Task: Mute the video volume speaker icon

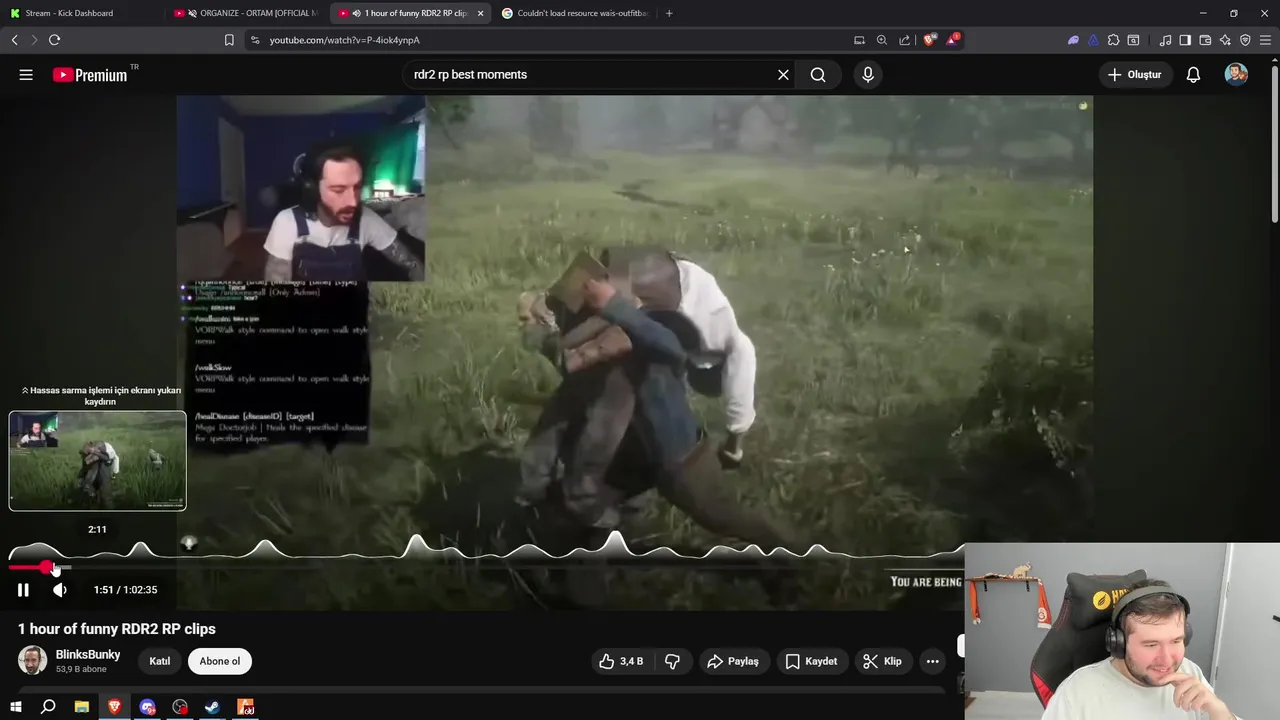Action: [x=60, y=590]
